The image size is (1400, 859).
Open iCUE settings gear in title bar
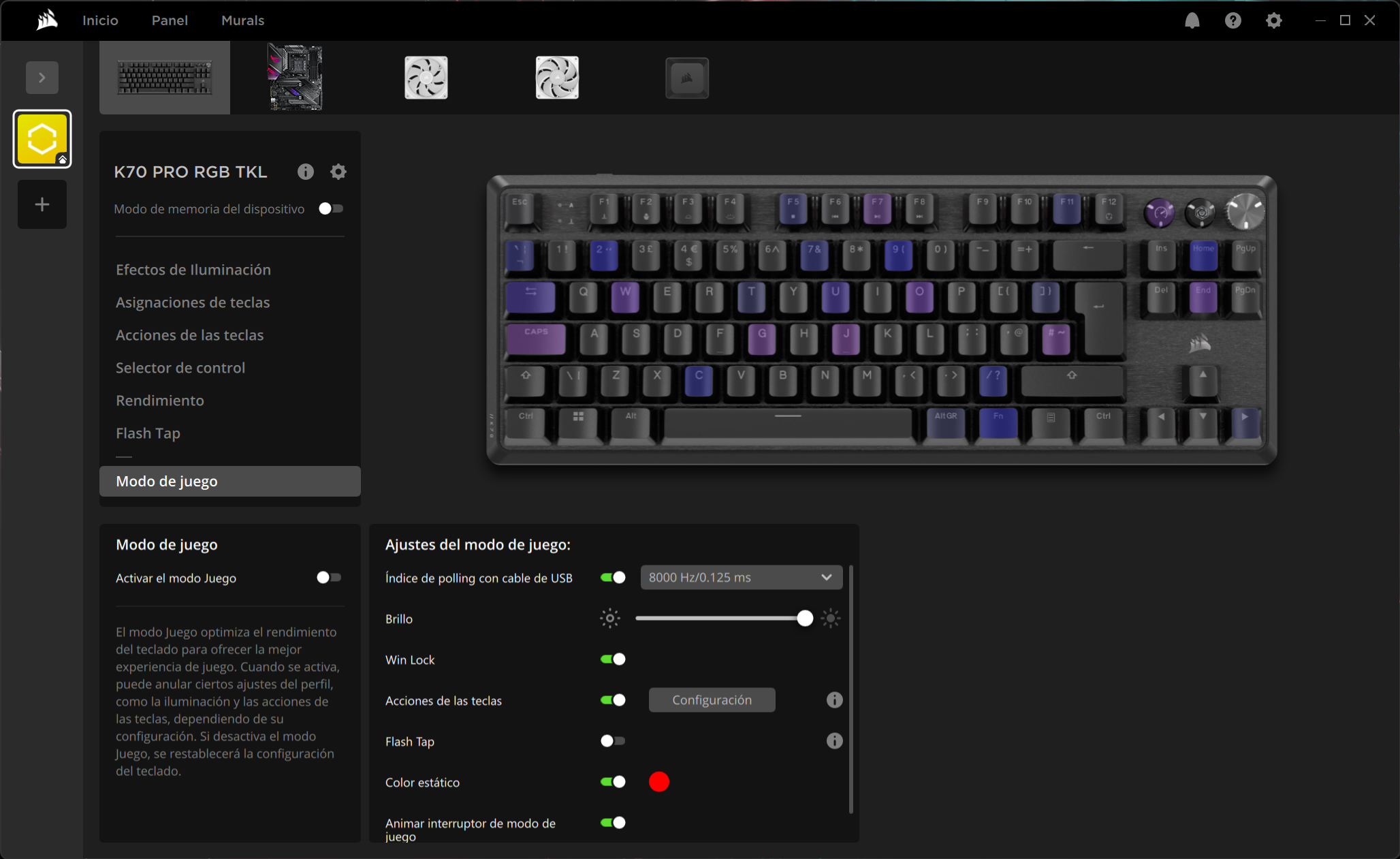pos(1273,20)
